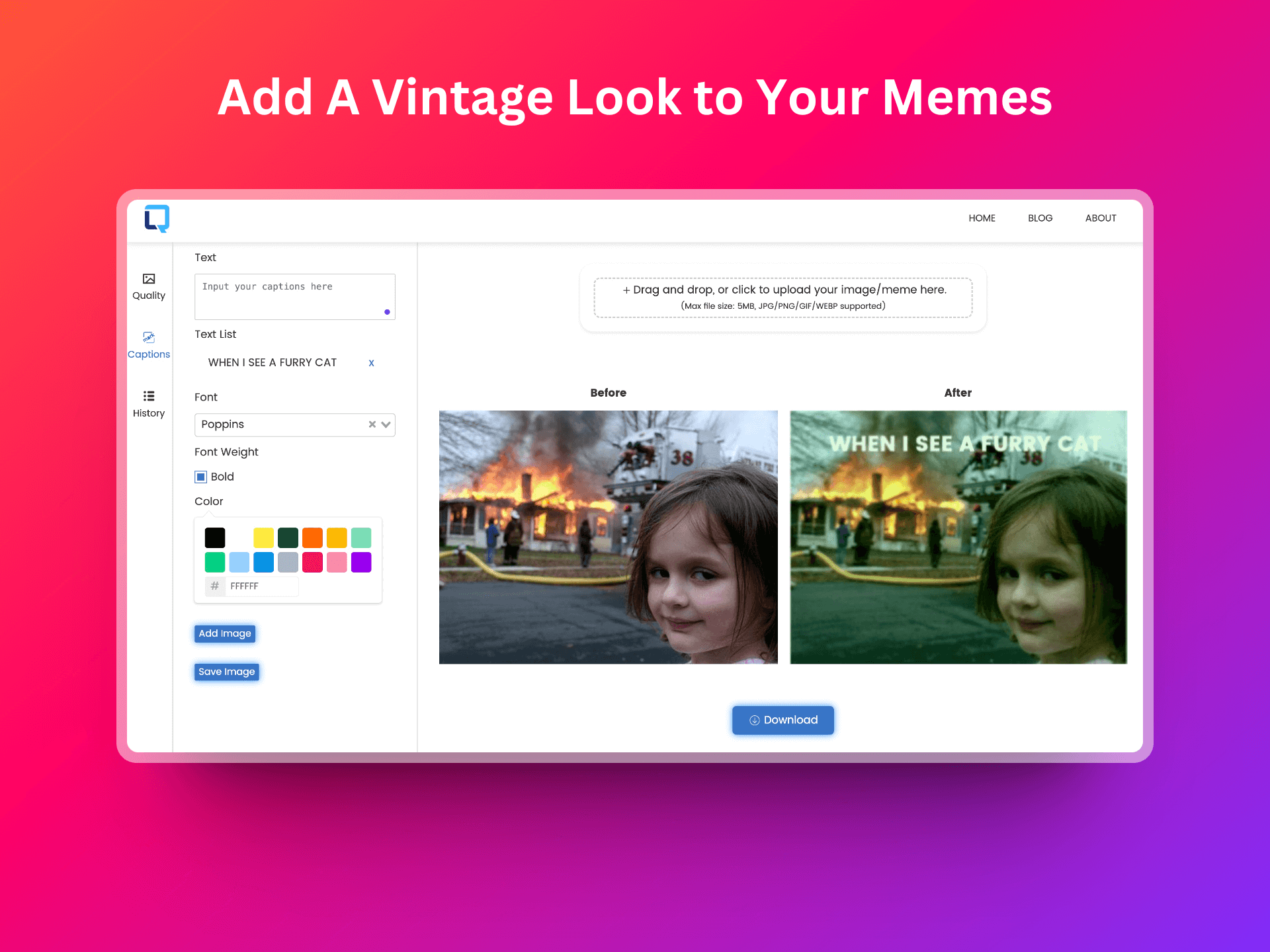Open the Quality panel icon
The height and width of the screenshot is (952, 1270).
149,279
